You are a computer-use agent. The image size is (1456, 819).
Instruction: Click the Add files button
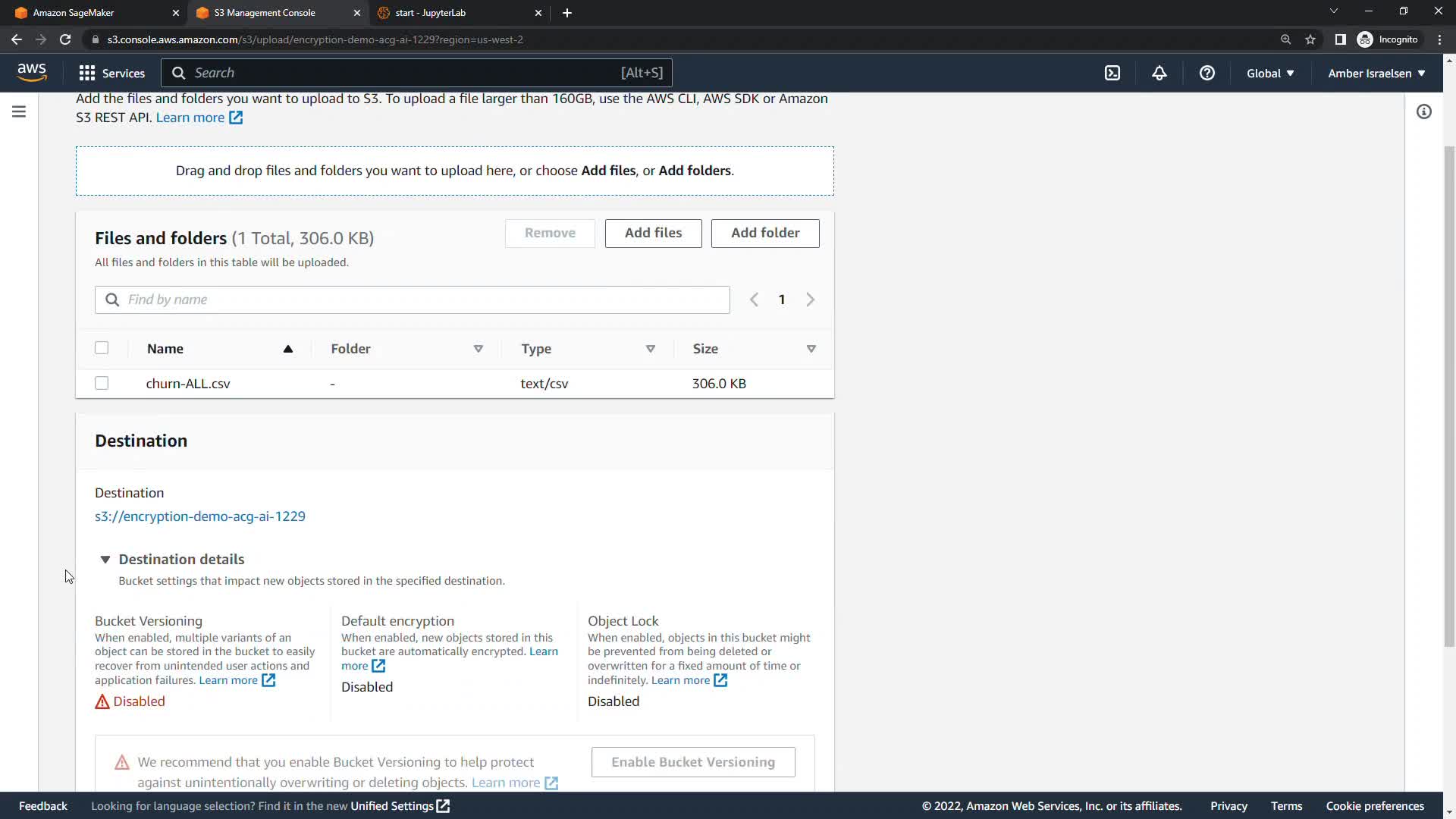point(653,233)
